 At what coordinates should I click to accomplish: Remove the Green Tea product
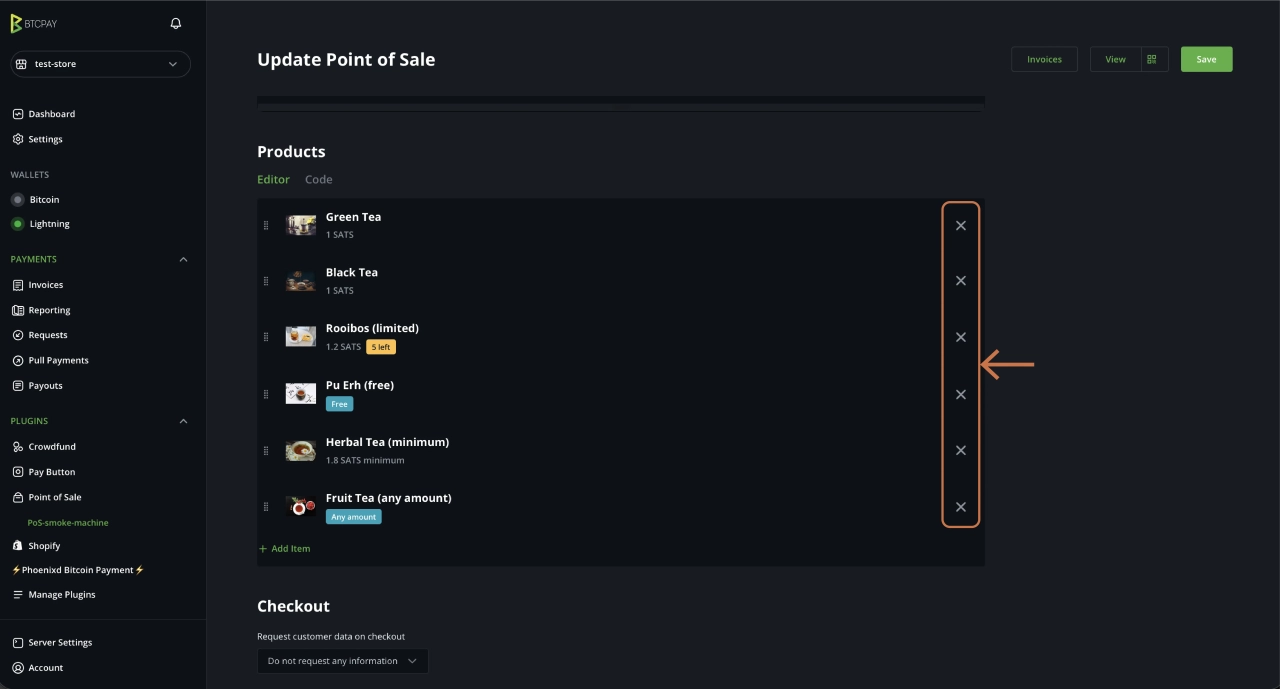pyautogui.click(x=960, y=226)
